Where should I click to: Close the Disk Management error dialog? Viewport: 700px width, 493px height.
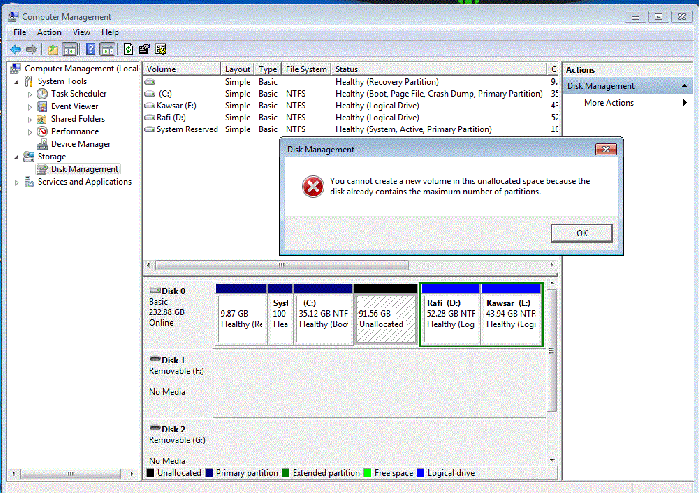(606, 149)
